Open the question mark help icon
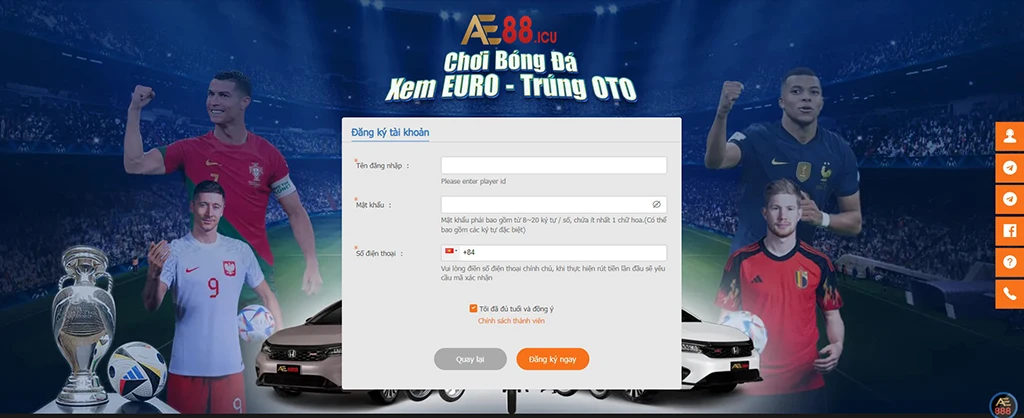 (x=1010, y=263)
